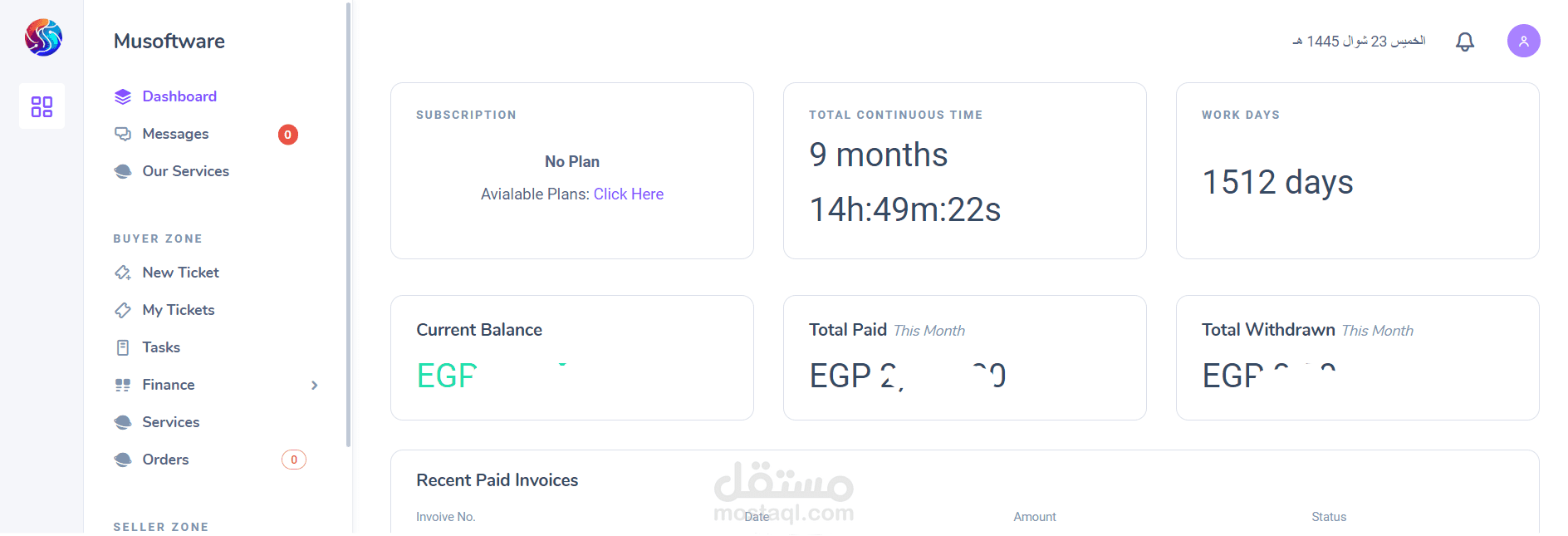1568x536 pixels.
Task: Click the Click Here plans link
Action: coord(629,194)
